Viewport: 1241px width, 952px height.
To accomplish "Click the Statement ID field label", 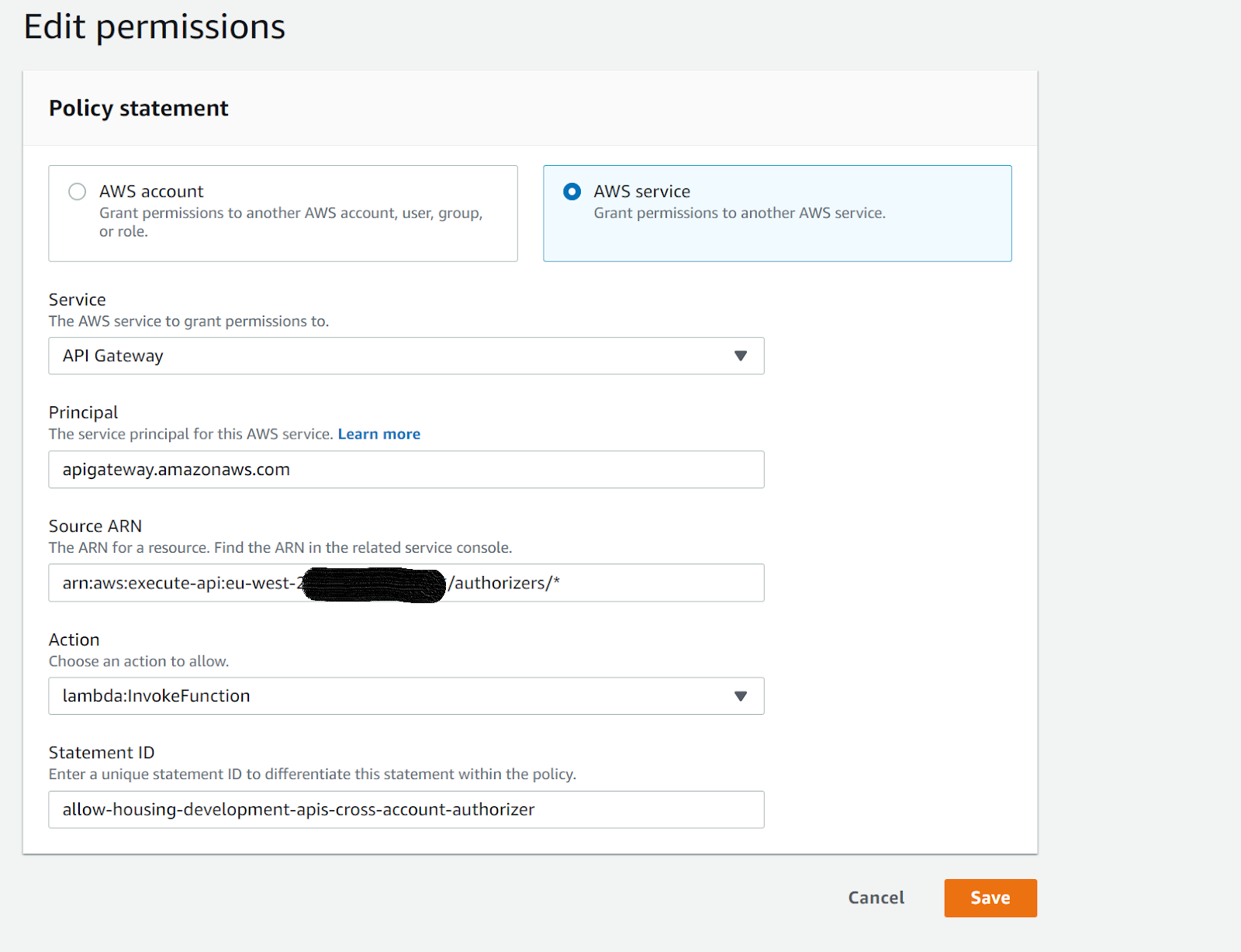I will point(102,753).
